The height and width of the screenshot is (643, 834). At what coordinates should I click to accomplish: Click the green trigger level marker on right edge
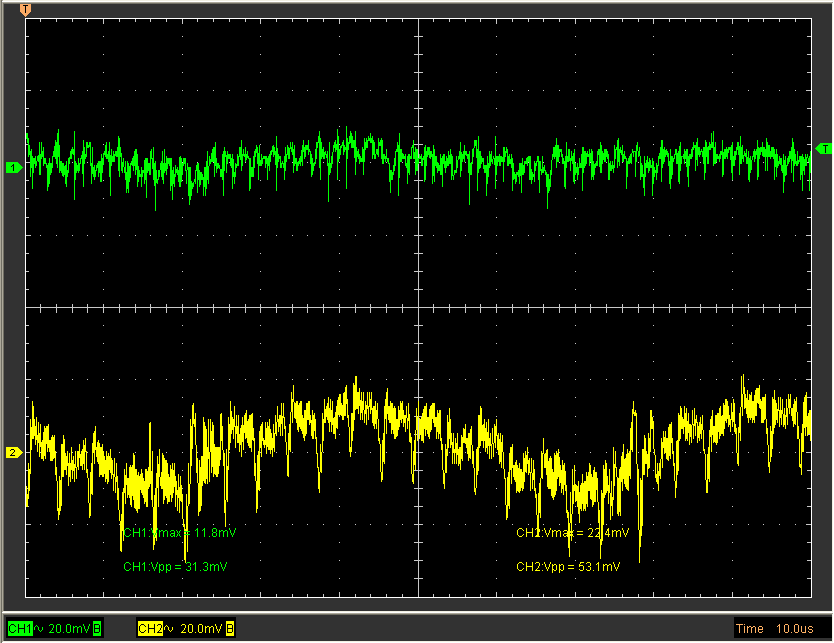click(824, 149)
